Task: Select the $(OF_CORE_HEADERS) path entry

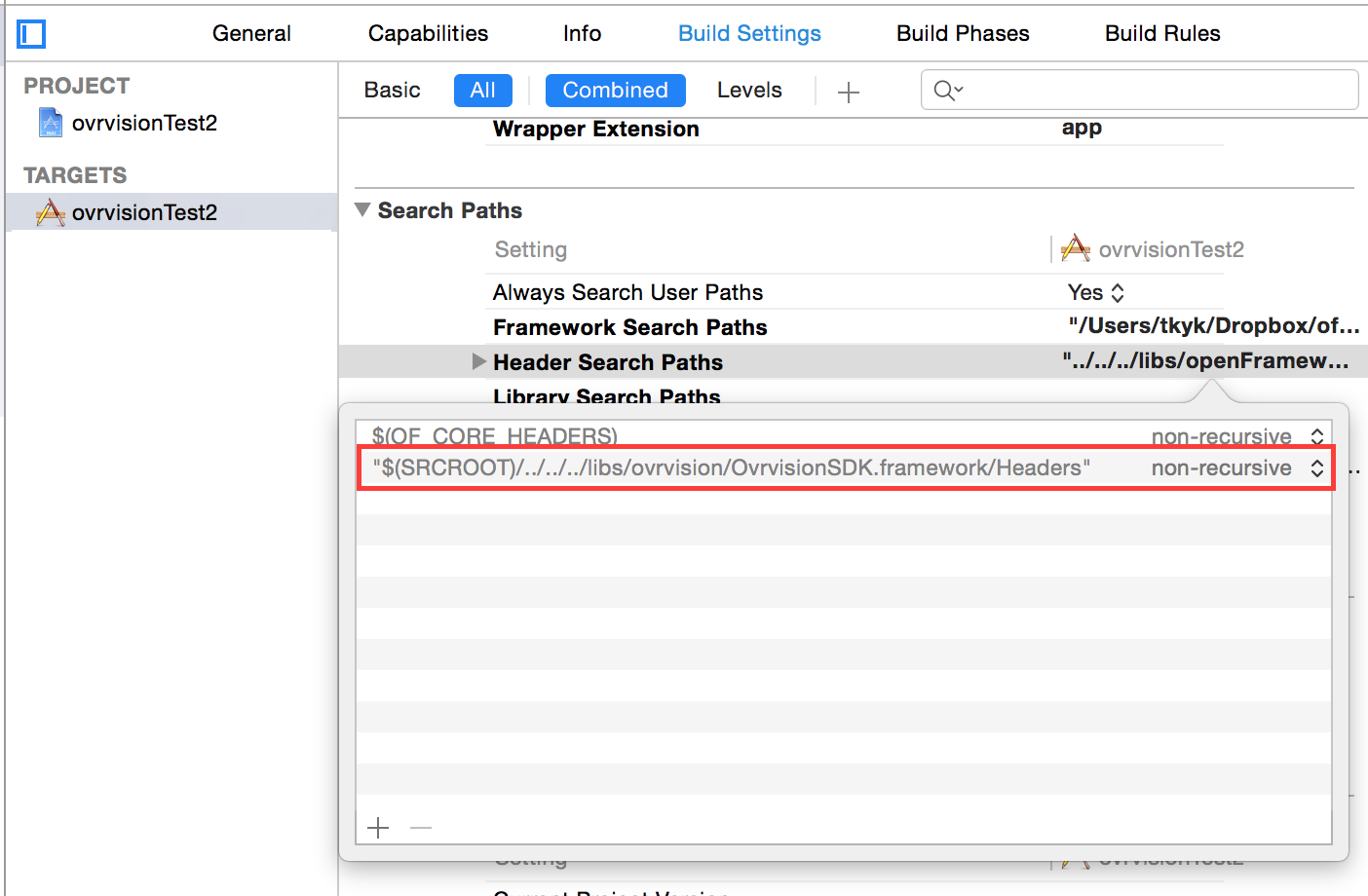Action: point(495,436)
